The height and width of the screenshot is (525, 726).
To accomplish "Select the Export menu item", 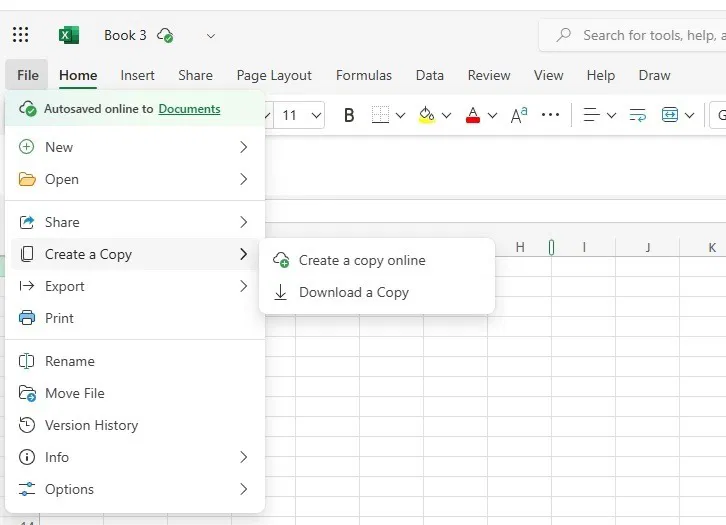I will pyautogui.click(x=134, y=286).
